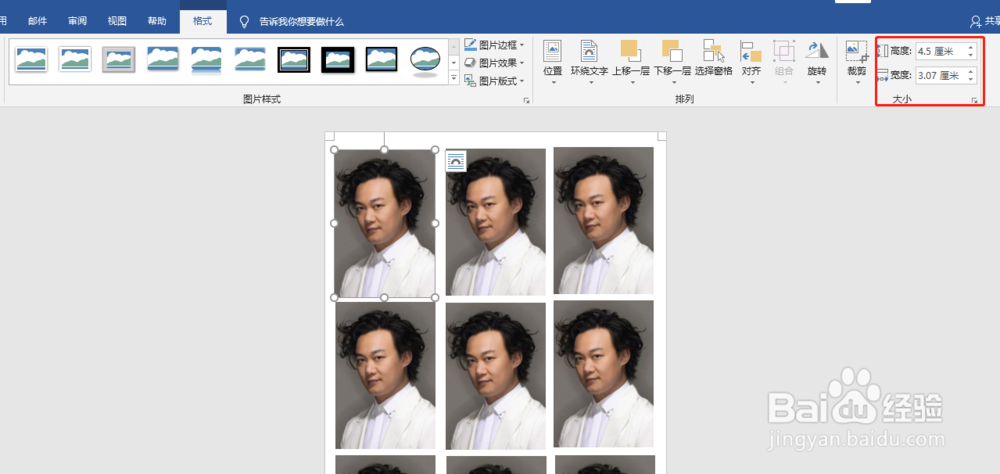1000x474 pixels.
Task: Expand the full picture styles gallery
Action: [454, 77]
